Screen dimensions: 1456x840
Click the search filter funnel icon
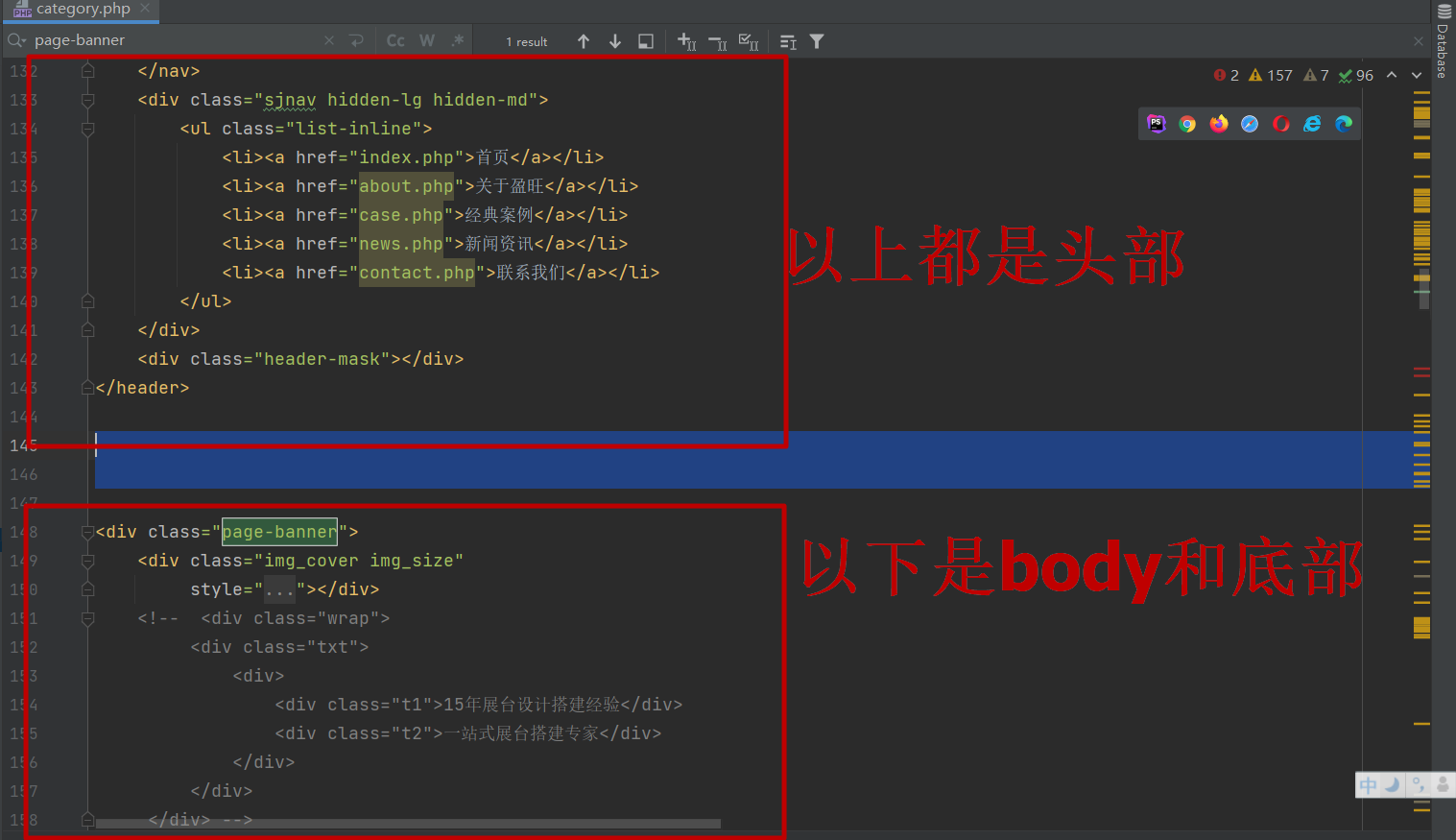coord(817,41)
